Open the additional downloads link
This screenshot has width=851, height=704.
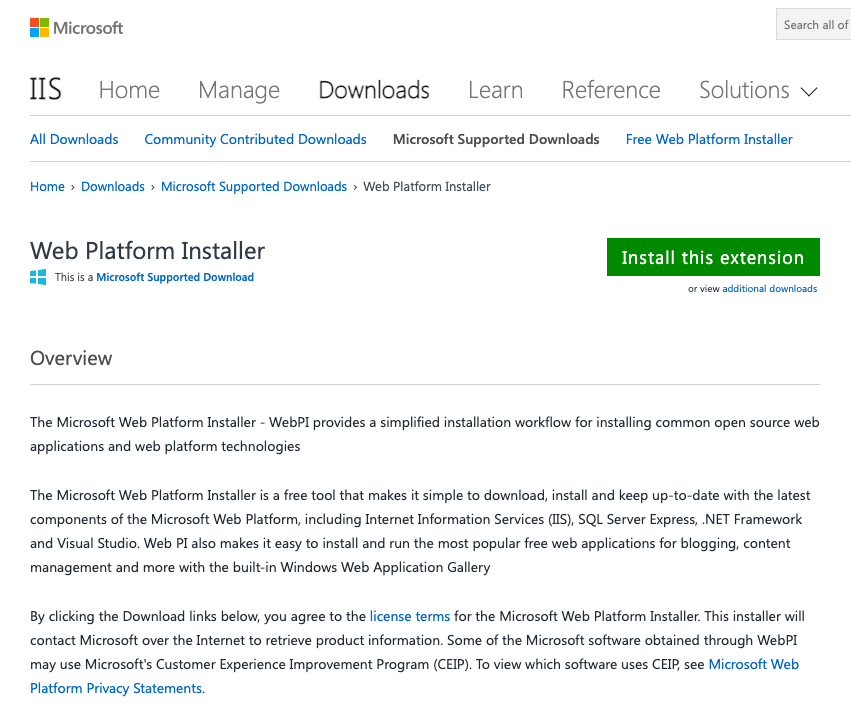coord(770,289)
